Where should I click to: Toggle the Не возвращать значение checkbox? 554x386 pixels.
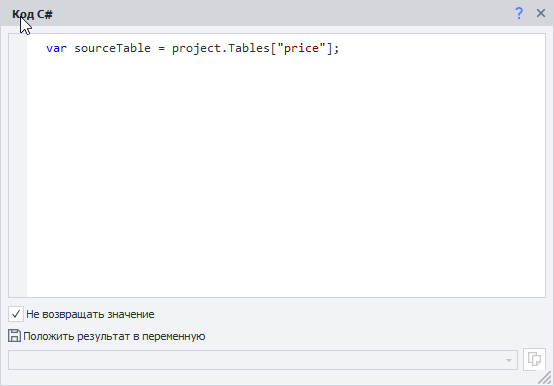click(x=16, y=314)
